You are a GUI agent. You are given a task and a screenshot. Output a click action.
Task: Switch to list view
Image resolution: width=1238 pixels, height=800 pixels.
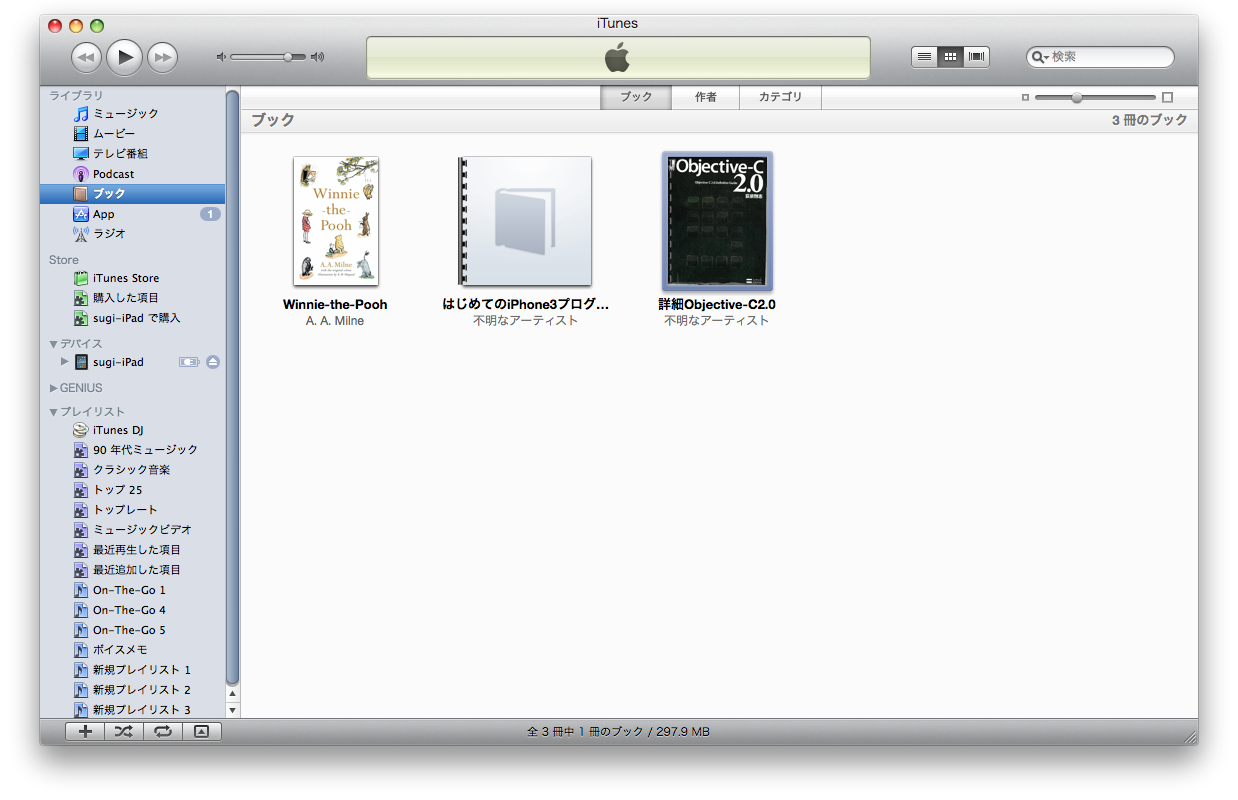tap(925, 57)
